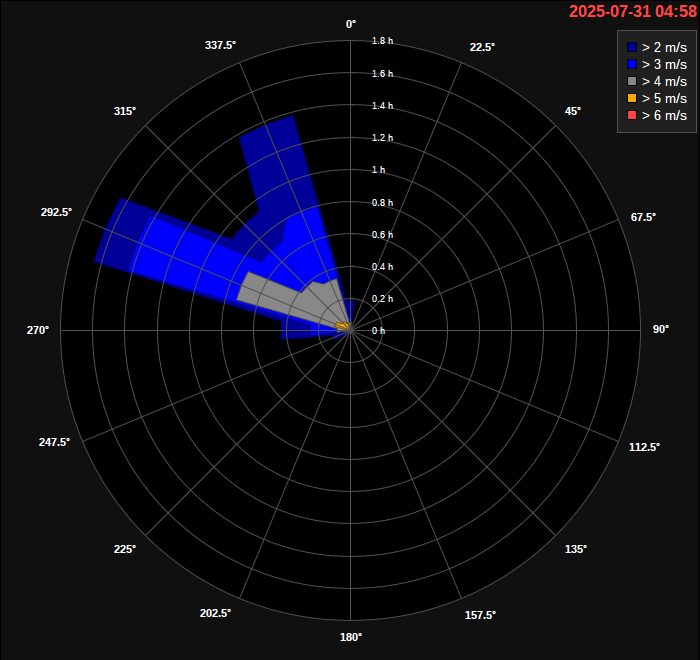Viewport: 700px width, 660px height.
Task: Click the 67.5° direction label
Action: click(643, 217)
